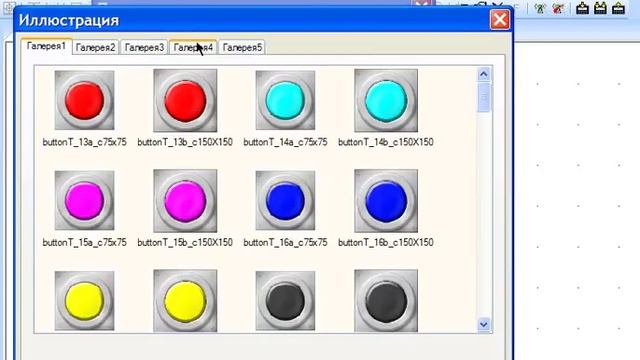Image resolution: width=640 pixels, height=360 pixels.
Task: Click the upload-from-device icon with up arrow
Action: (x=619, y=8)
